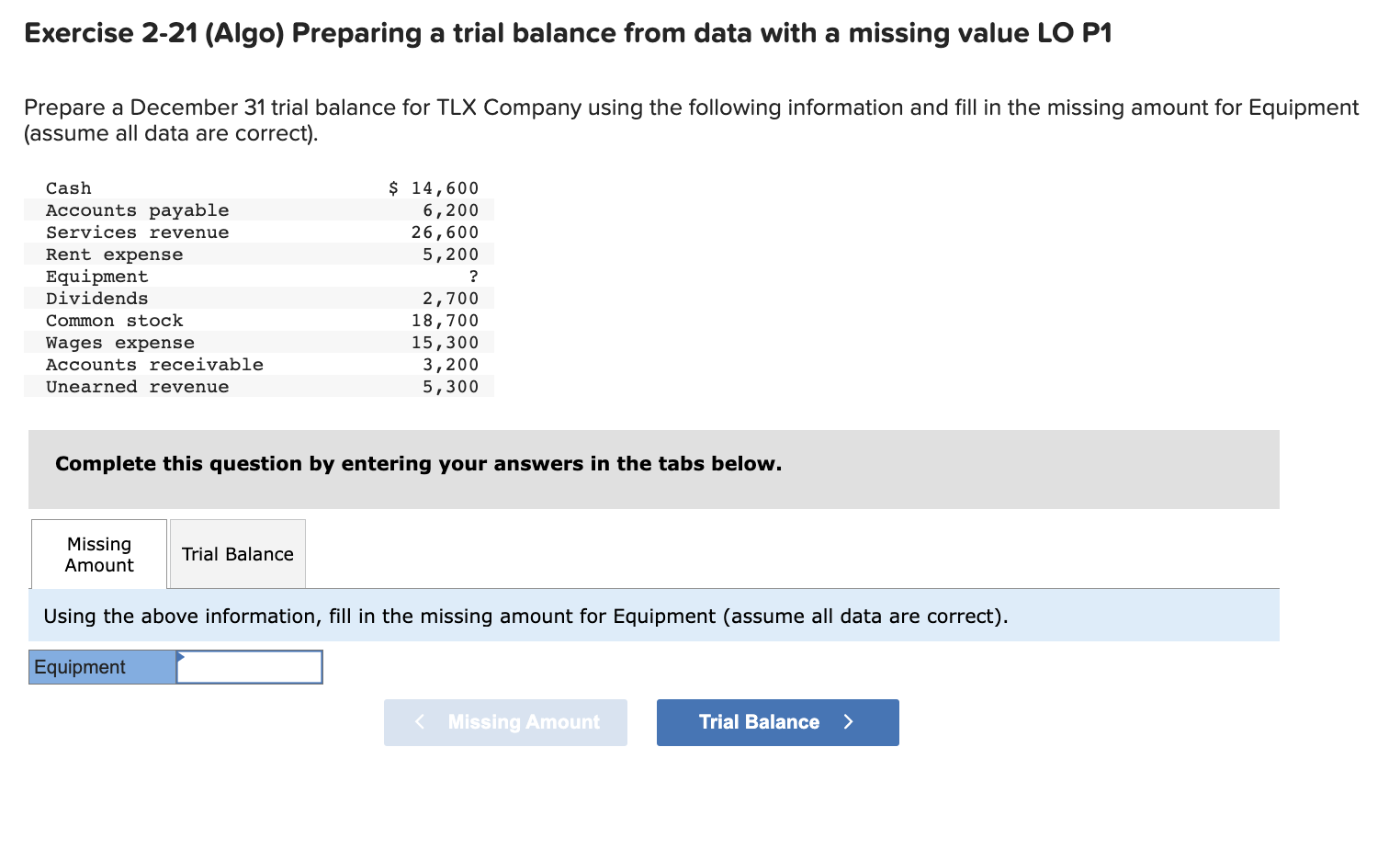
Task: Click the blue arrow marker beside Equipment field
Action: click(x=181, y=660)
